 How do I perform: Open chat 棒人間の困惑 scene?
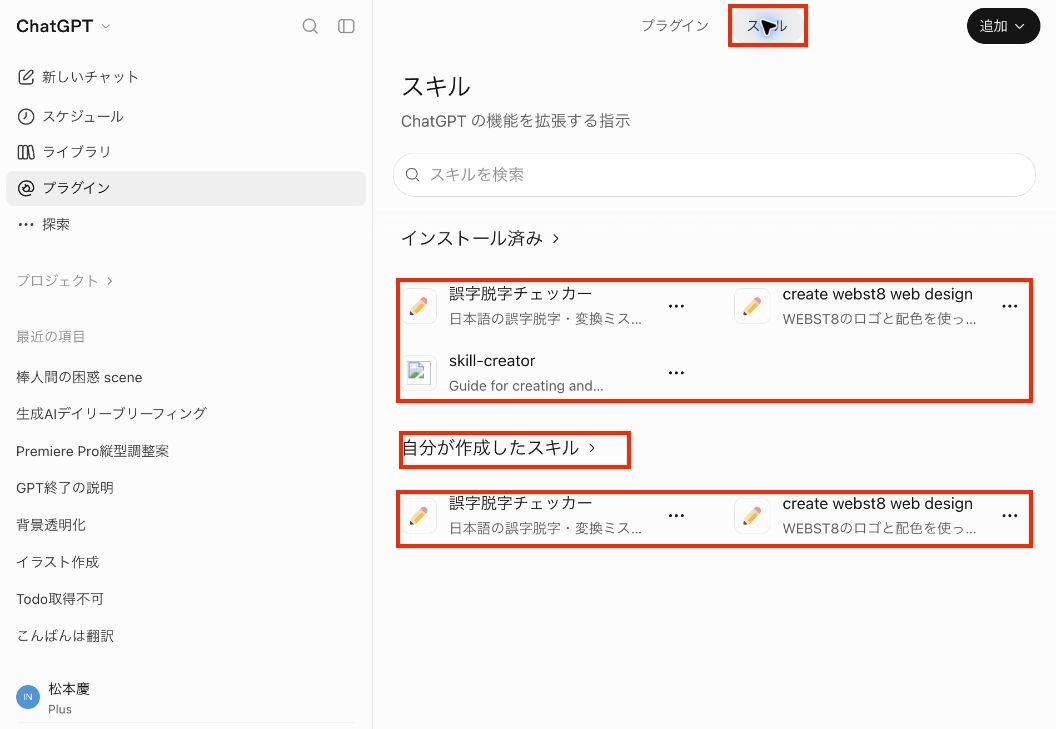click(x=79, y=377)
